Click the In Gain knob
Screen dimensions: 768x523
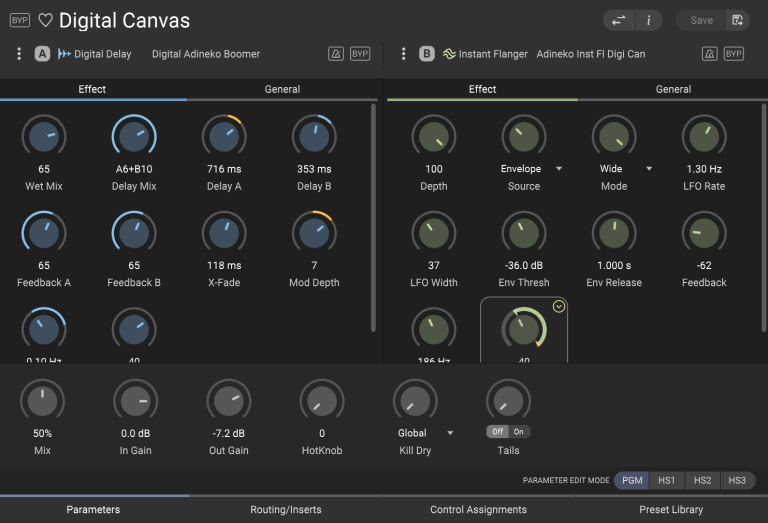point(136,401)
